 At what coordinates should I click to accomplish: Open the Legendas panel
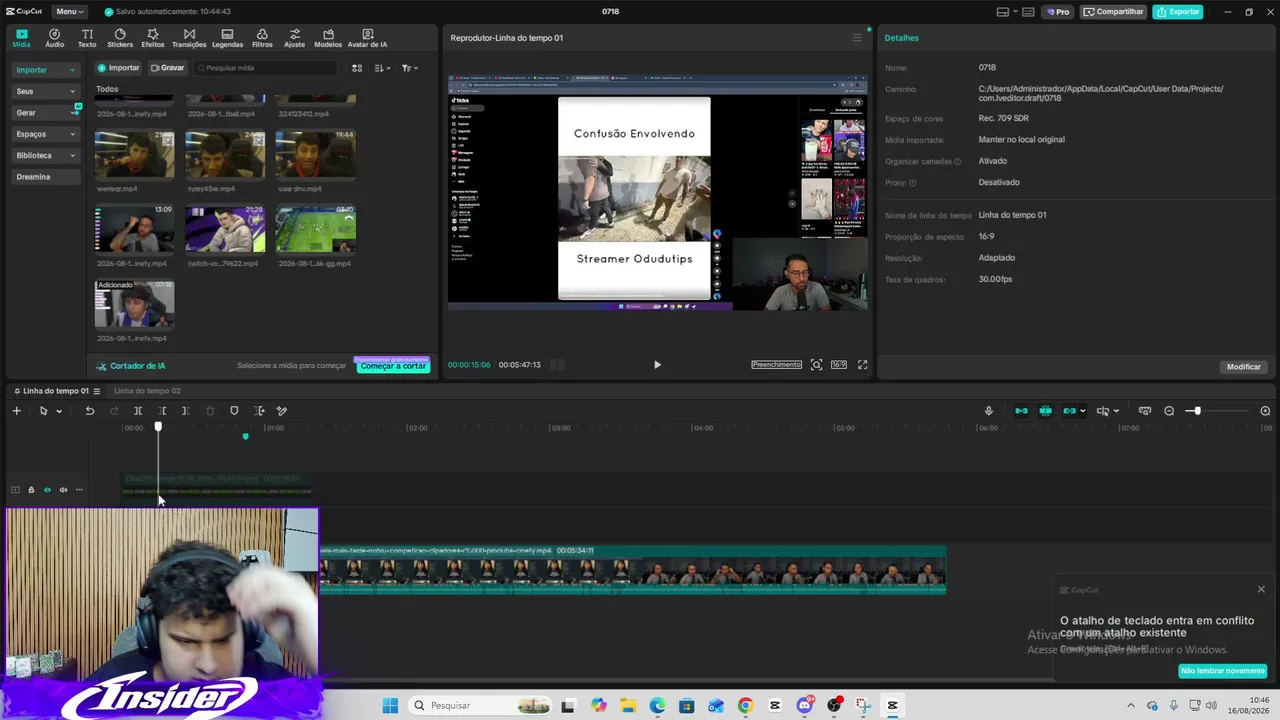(x=227, y=38)
